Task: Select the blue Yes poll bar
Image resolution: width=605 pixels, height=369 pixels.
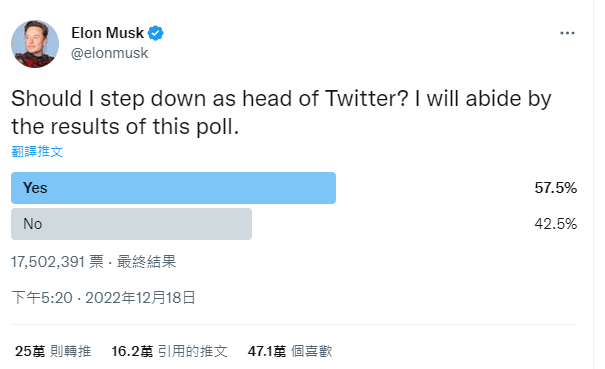Action: (173, 188)
